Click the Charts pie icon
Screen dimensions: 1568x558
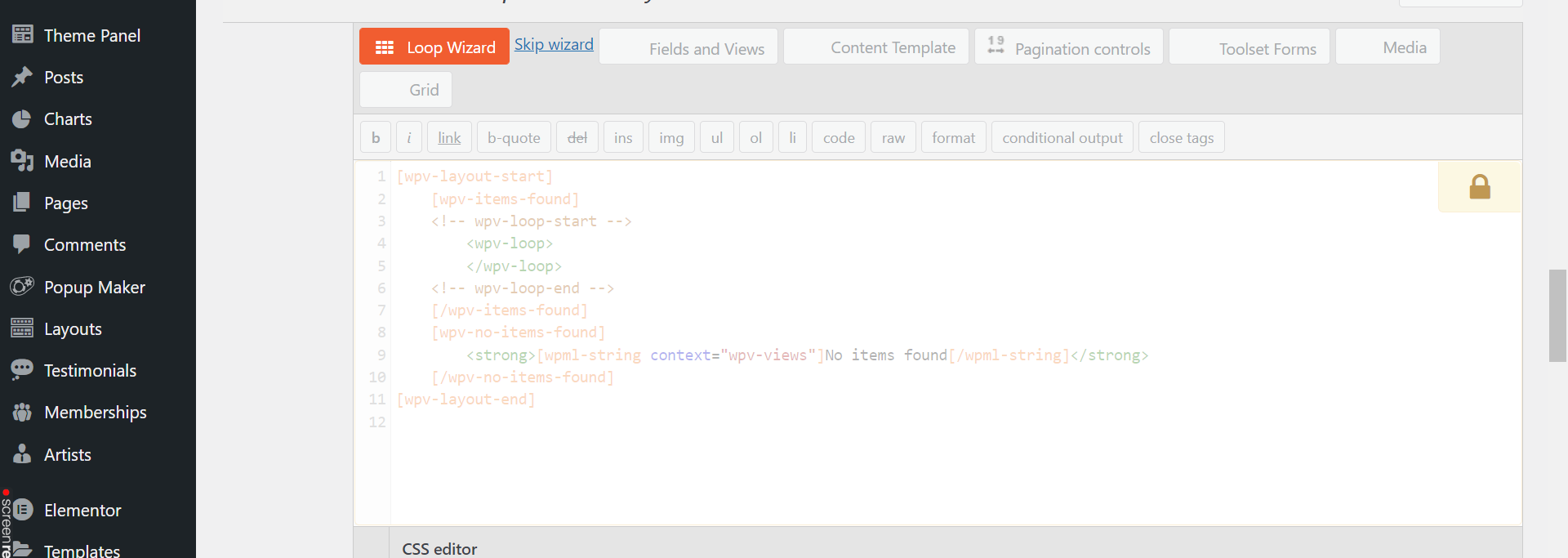[x=22, y=118]
